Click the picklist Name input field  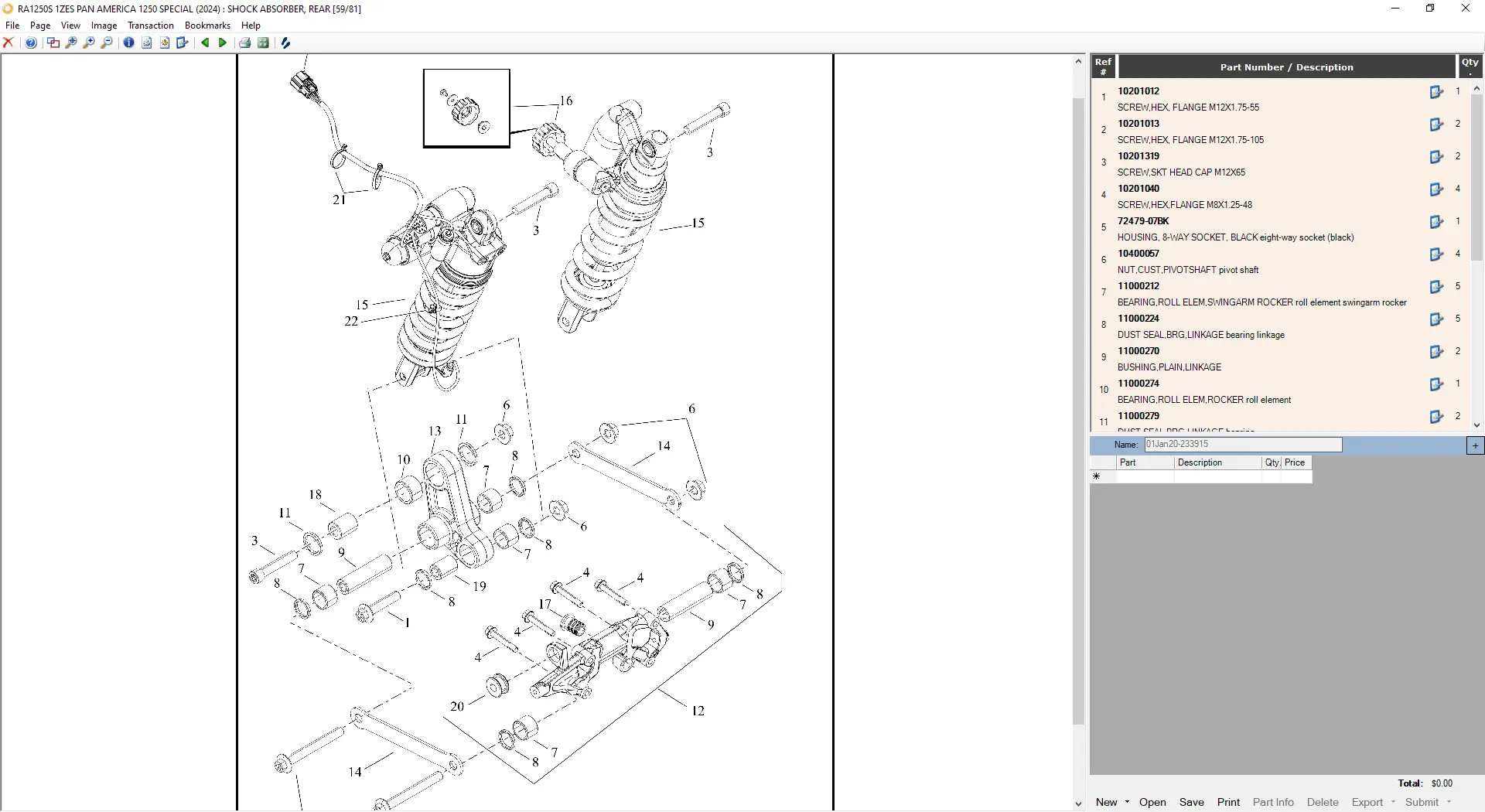click(x=1242, y=445)
